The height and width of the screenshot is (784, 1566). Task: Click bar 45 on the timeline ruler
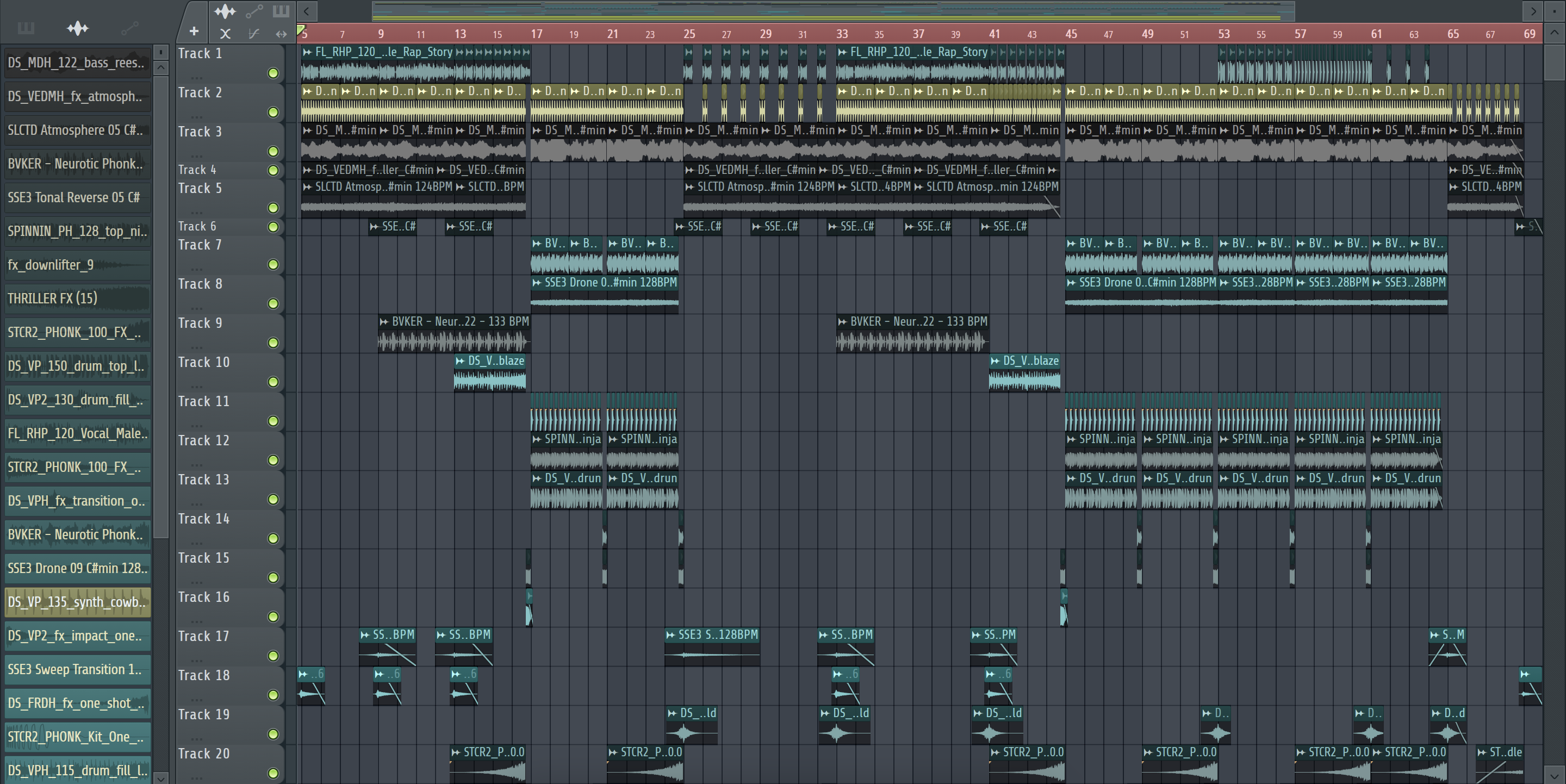point(1071,34)
